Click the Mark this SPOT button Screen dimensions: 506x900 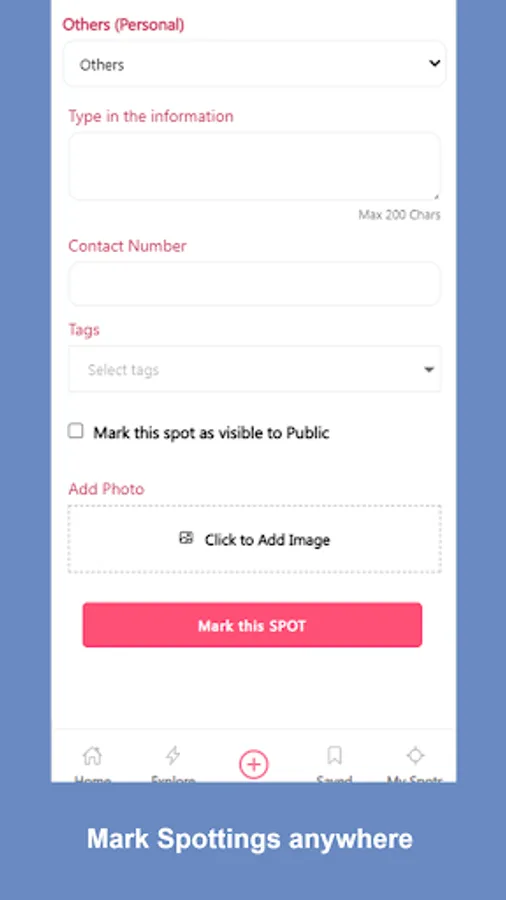click(252, 624)
